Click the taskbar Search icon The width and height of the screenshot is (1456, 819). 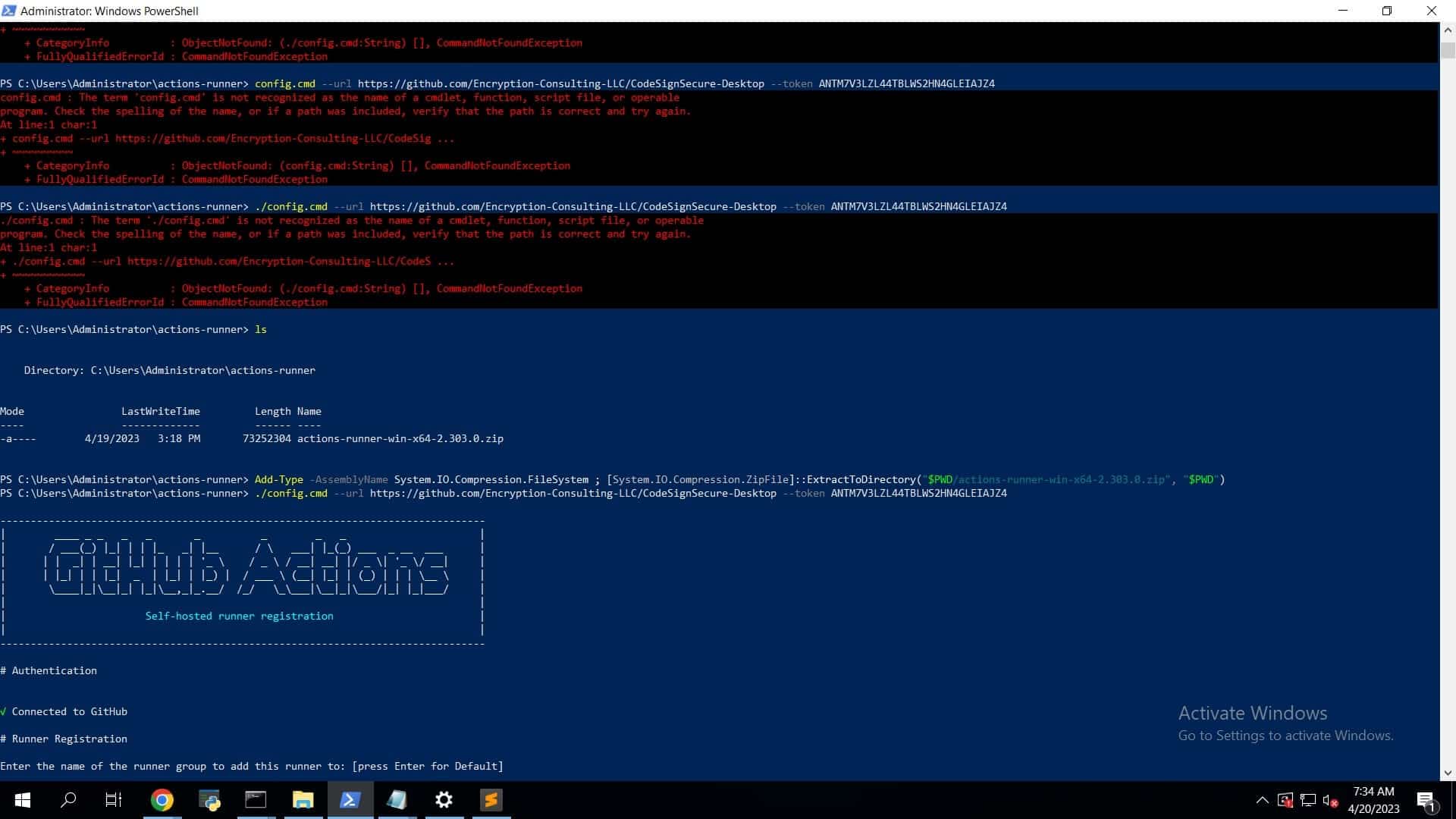tap(68, 800)
